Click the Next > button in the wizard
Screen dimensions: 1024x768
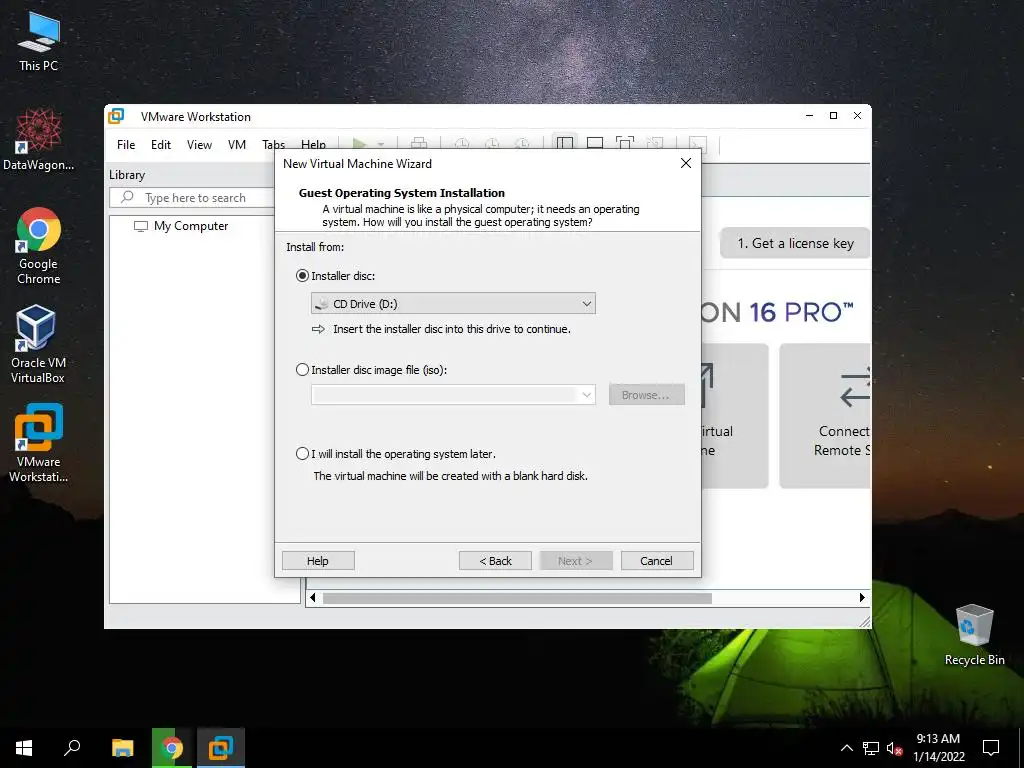[575, 560]
